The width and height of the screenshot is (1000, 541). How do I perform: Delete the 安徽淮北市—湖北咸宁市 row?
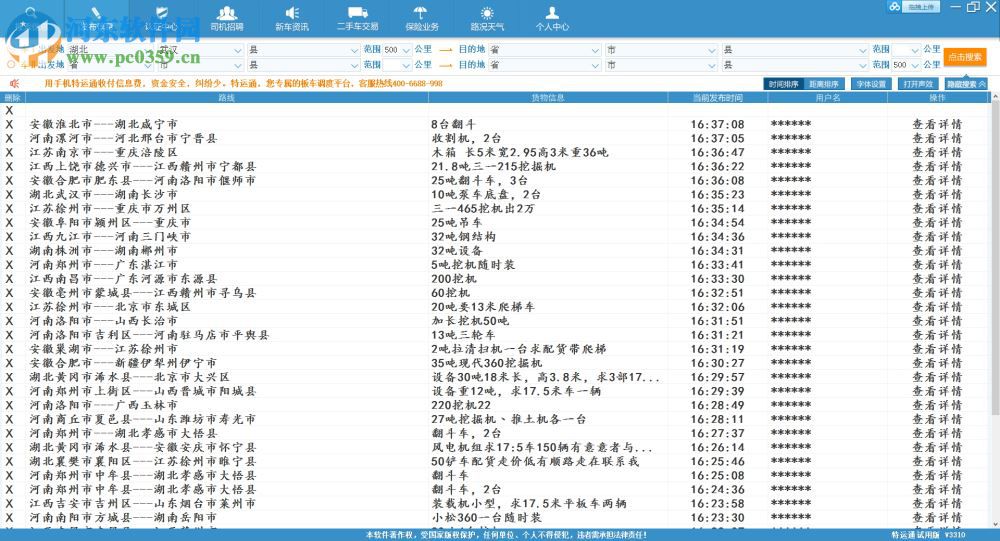coord(9,124)
